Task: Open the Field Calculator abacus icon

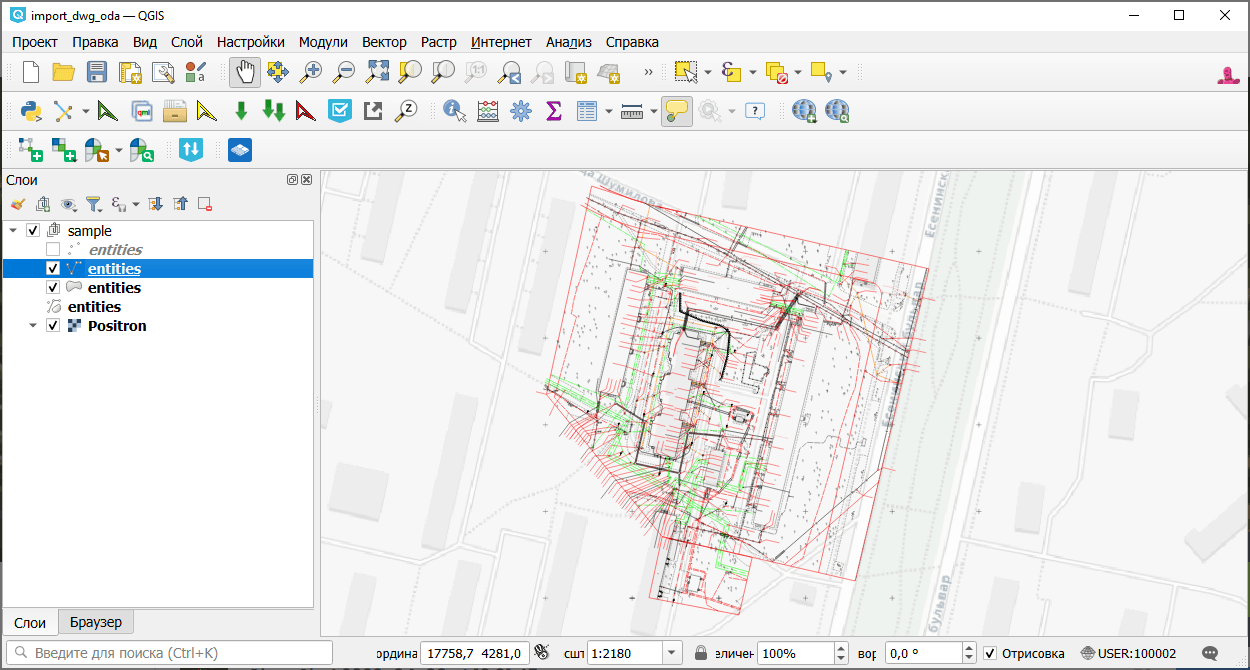Action: point(488,111)
